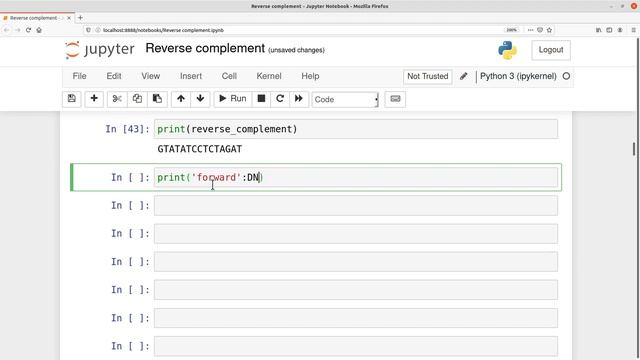This screenshot has height=360, width=640.
Task: Toggle the Firefox sidebar icon
Action: [609, 30]
